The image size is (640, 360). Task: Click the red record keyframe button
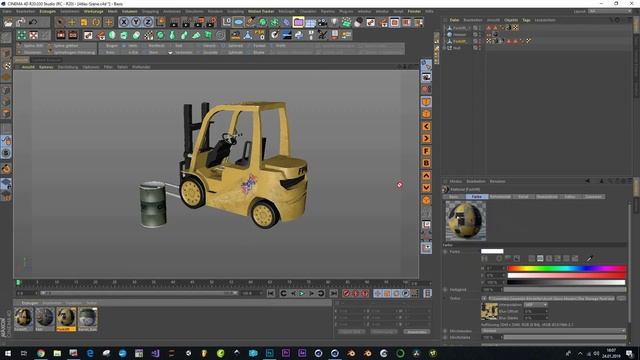[347, 293]
